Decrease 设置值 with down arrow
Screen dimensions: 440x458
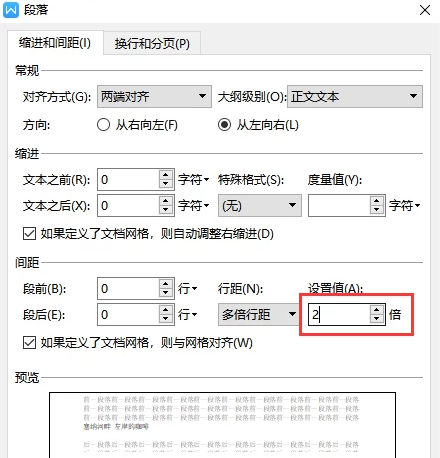click(x=377, y=319)
